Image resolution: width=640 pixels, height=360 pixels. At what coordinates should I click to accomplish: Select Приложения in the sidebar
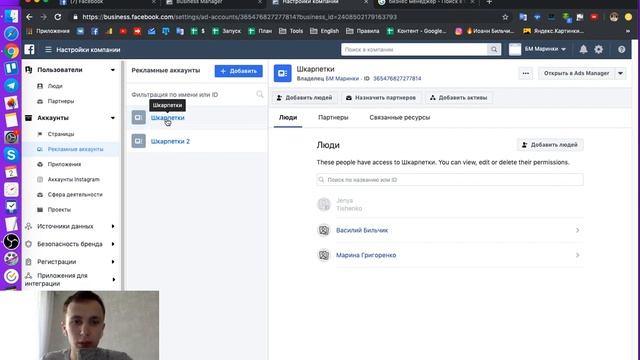coord(64,164)
